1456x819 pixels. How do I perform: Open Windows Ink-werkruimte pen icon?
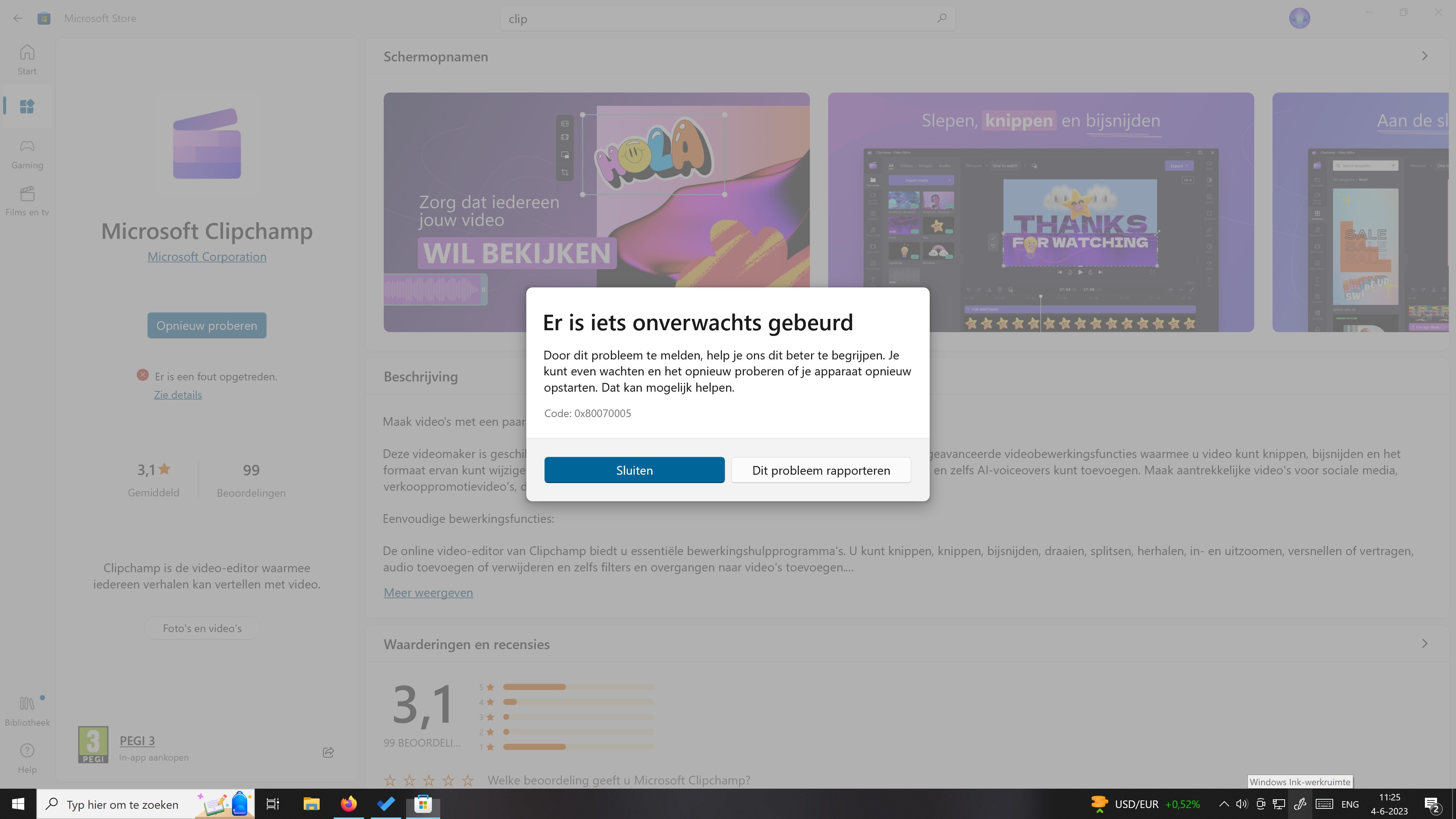1299,804
